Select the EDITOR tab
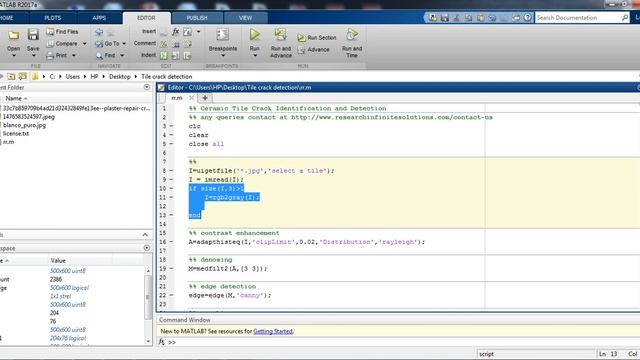Image resolution: width=640 pixels, height=360 pixels. [147, 18]
